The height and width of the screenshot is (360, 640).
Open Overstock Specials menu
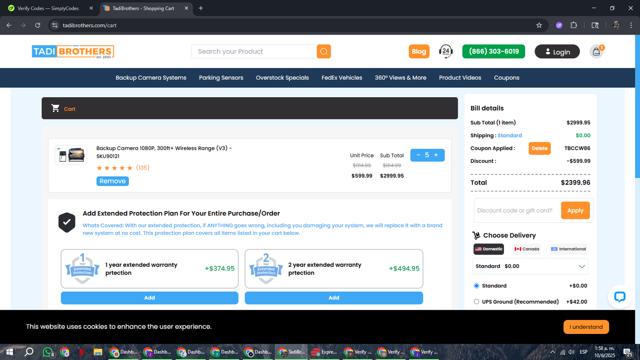[282, 78]
